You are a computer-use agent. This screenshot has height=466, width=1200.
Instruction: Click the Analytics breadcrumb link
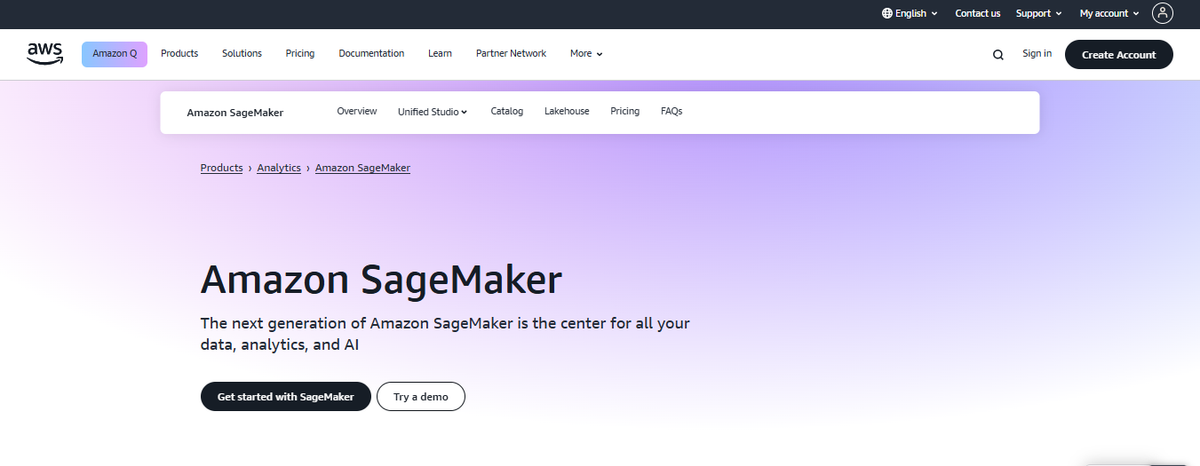[x=279, y=168]
